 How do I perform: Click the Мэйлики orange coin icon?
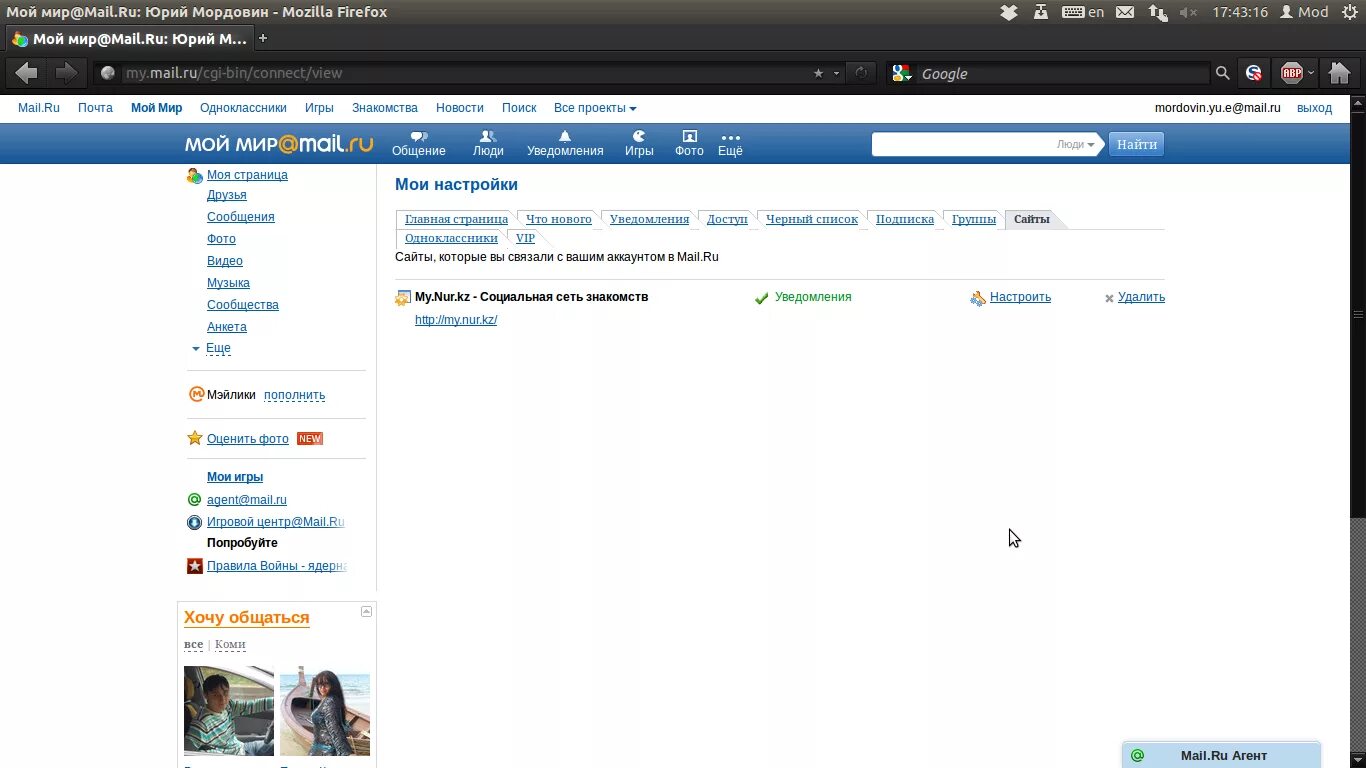coord(196,394)
